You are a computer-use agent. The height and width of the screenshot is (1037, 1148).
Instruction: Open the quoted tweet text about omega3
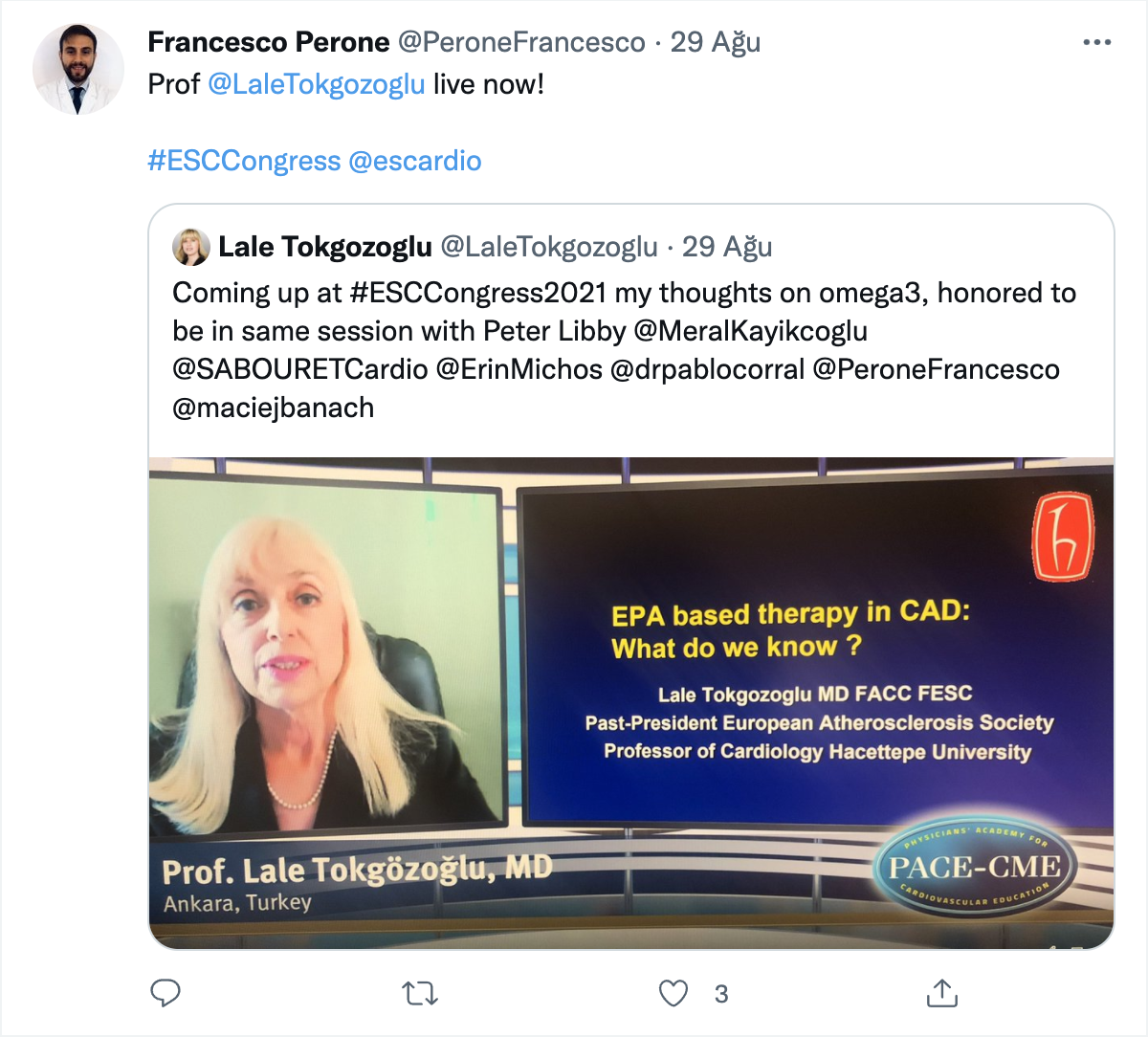625,350
